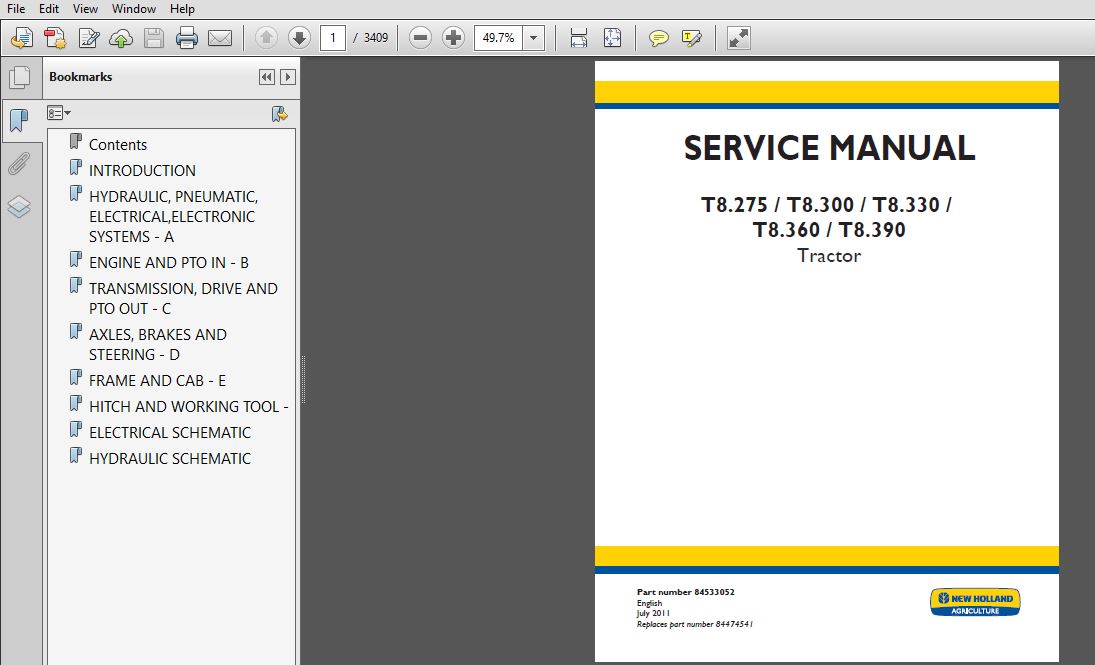
Task: Toggle the Bookmarks panel sidebar icon
Action: (x=20, y=121)
